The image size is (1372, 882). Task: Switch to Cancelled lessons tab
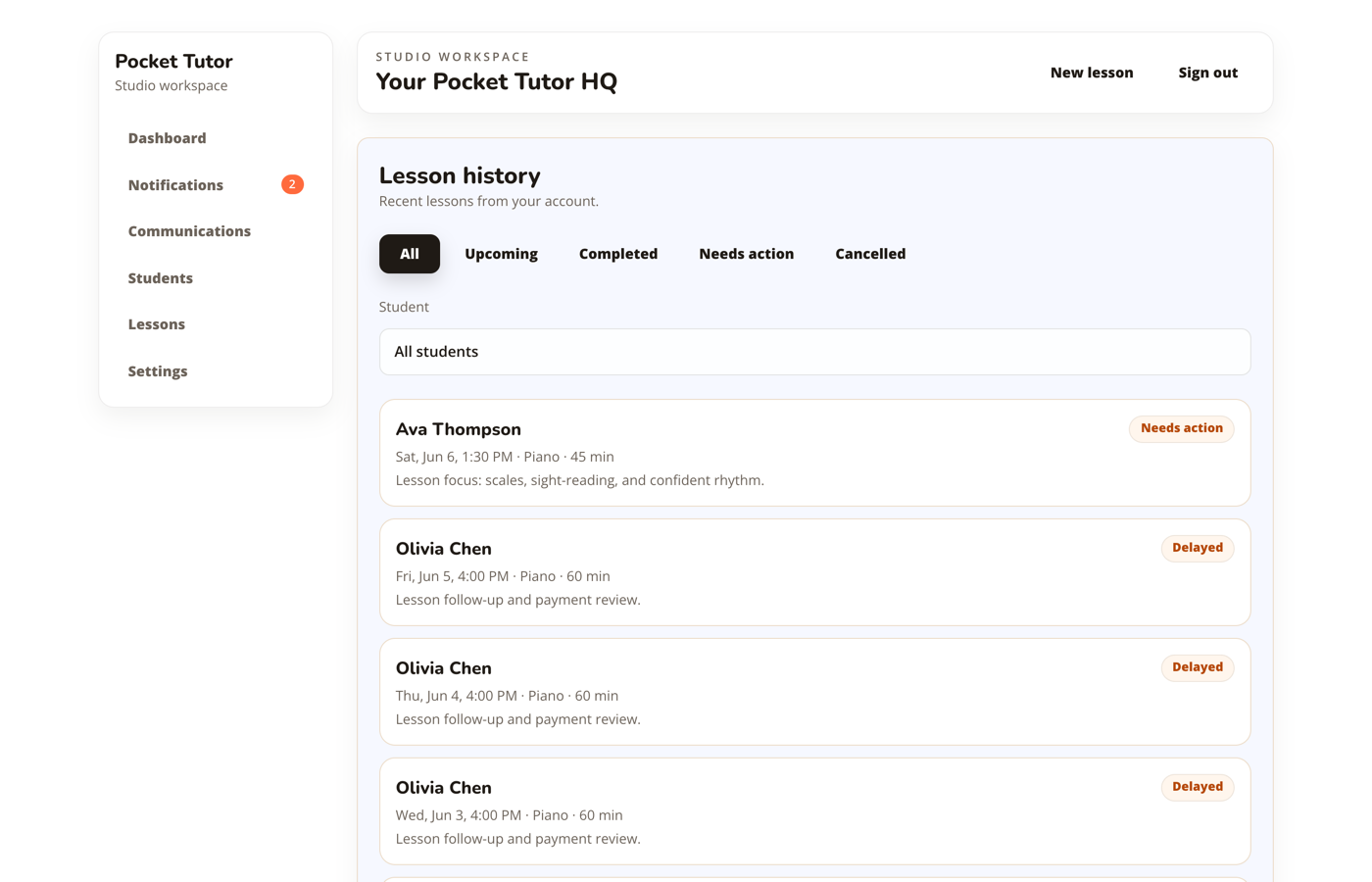(870, 254)
